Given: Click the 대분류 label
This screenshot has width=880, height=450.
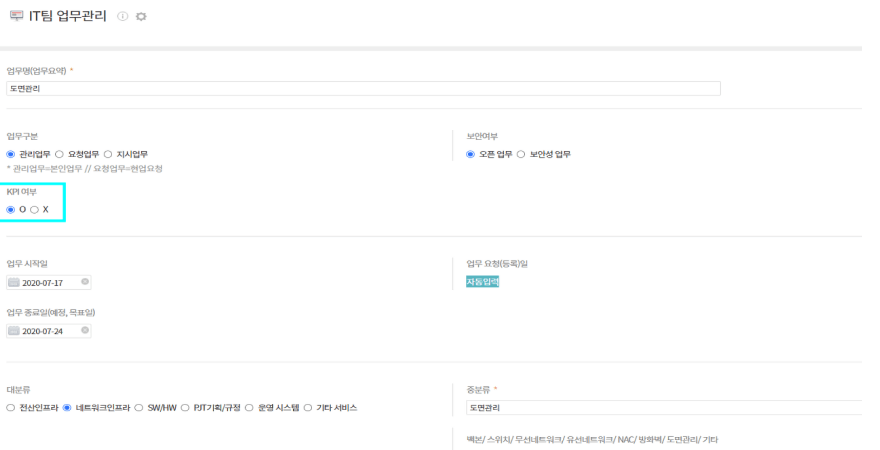Looking at the screenshot, I should tap(19, 390).
